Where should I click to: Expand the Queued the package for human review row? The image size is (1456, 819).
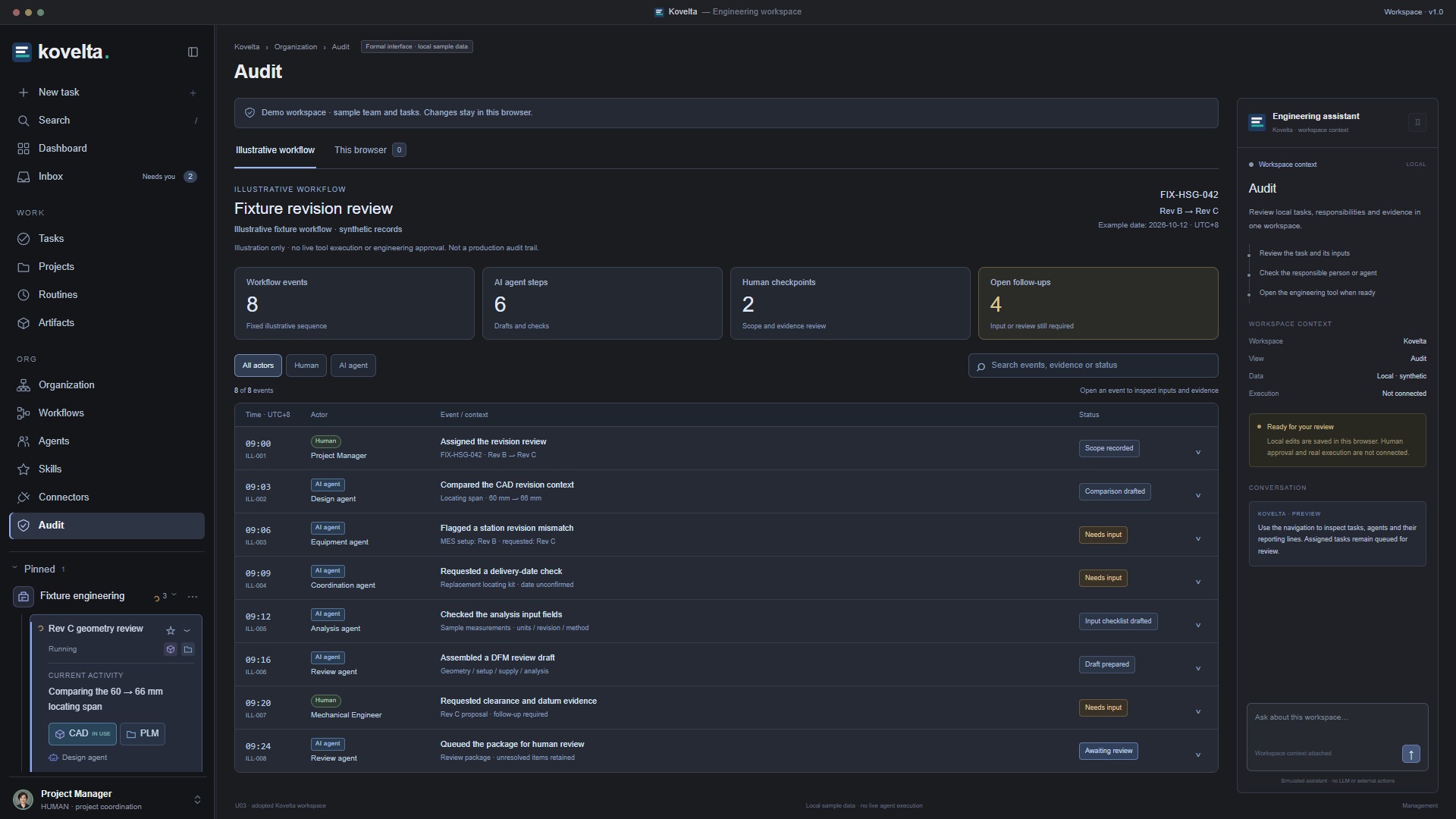click(x=1198, y=755)
